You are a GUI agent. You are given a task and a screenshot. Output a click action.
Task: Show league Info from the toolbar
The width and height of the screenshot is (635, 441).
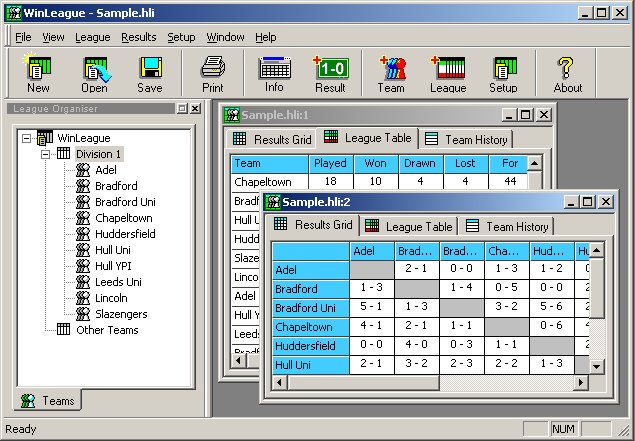click(x=274, y=74)
